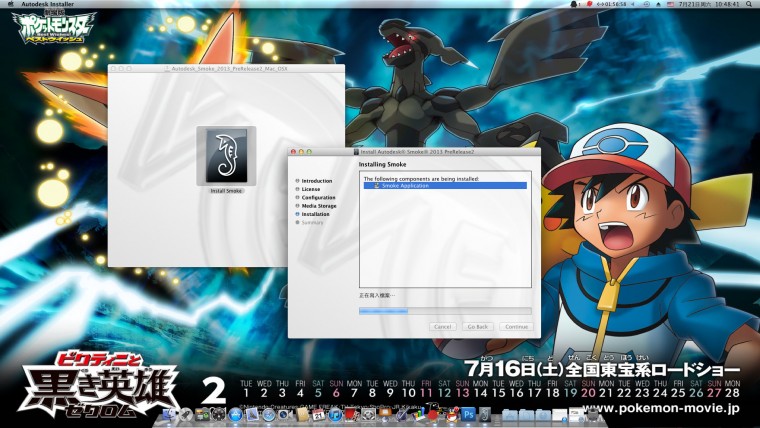
Task: Launch the App Store from the Dock
Action: coord(235,414)
